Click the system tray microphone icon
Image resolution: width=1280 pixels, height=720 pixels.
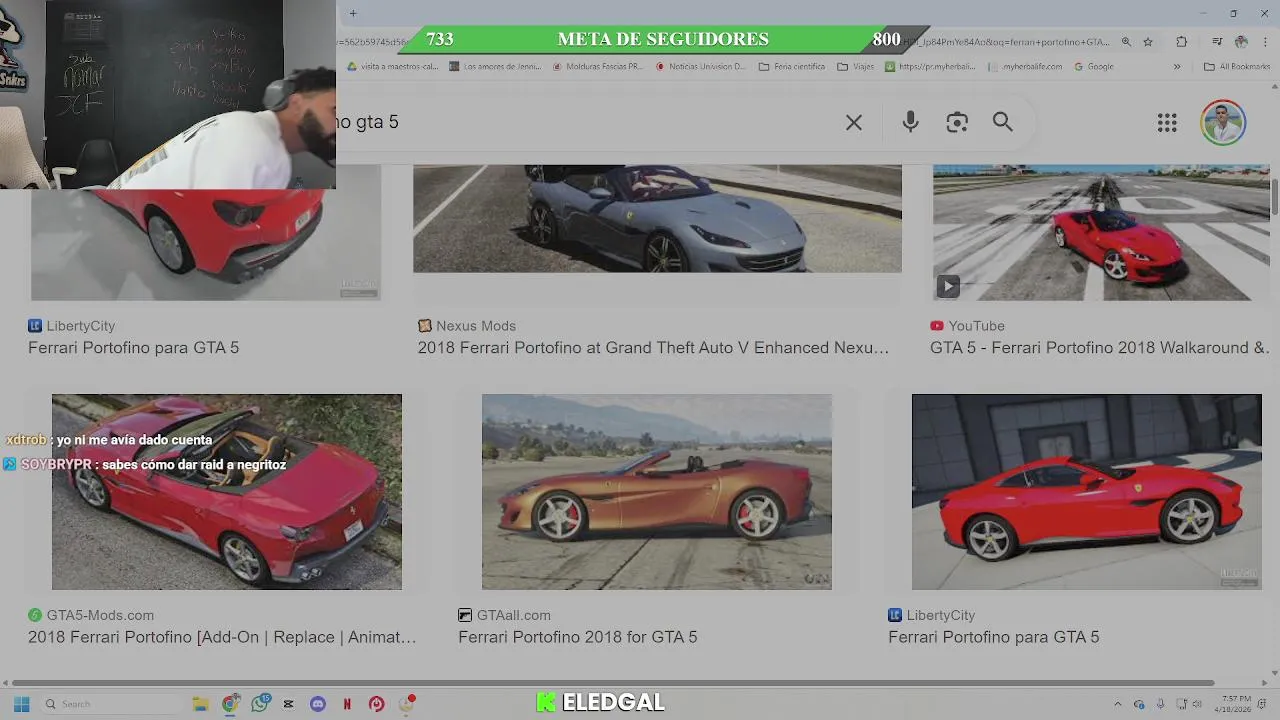click(1161, 704)
